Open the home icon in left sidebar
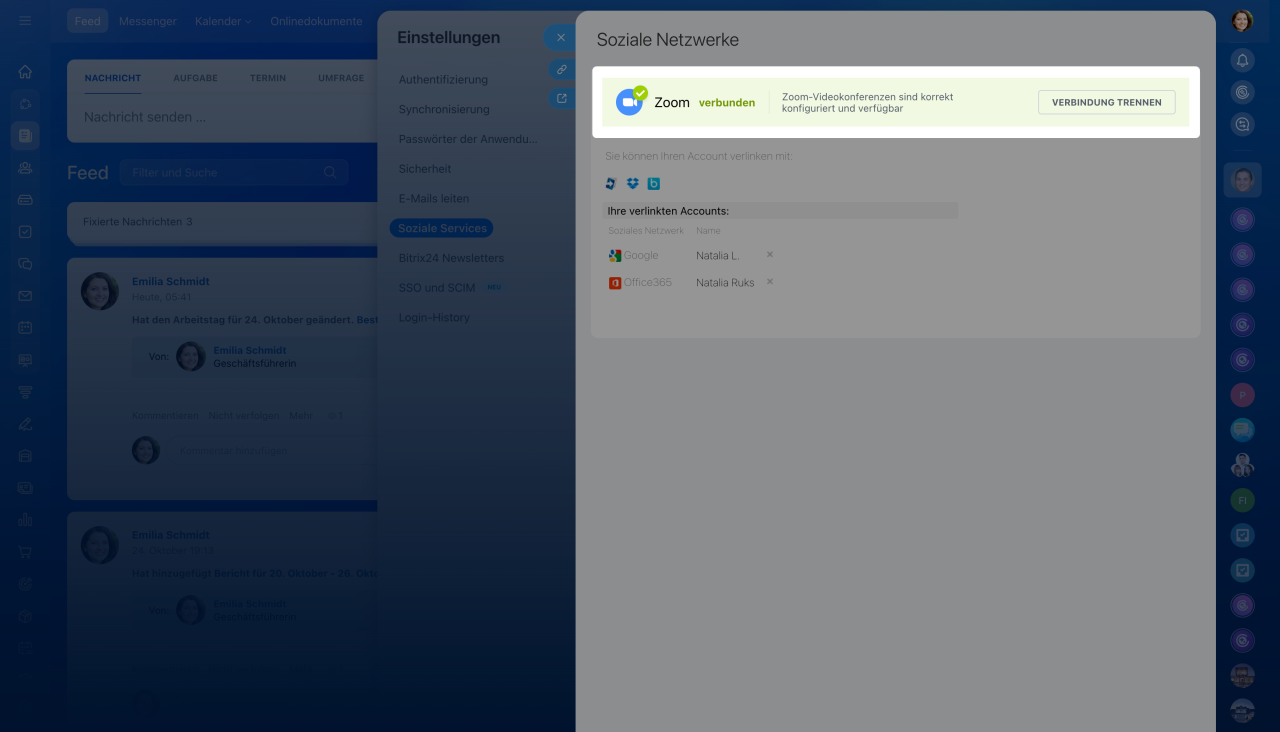 [x=25, y=72]
